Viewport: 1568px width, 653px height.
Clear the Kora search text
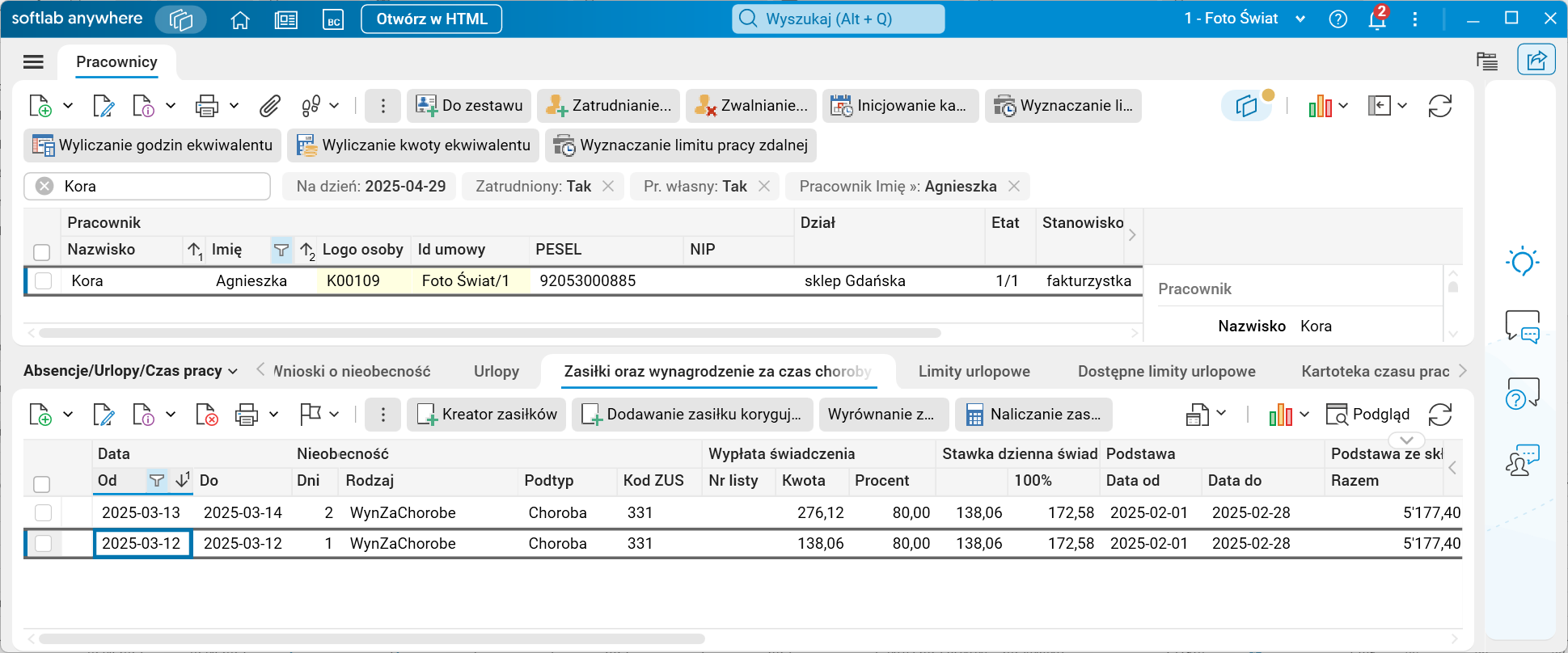click(x=44, y=186)
